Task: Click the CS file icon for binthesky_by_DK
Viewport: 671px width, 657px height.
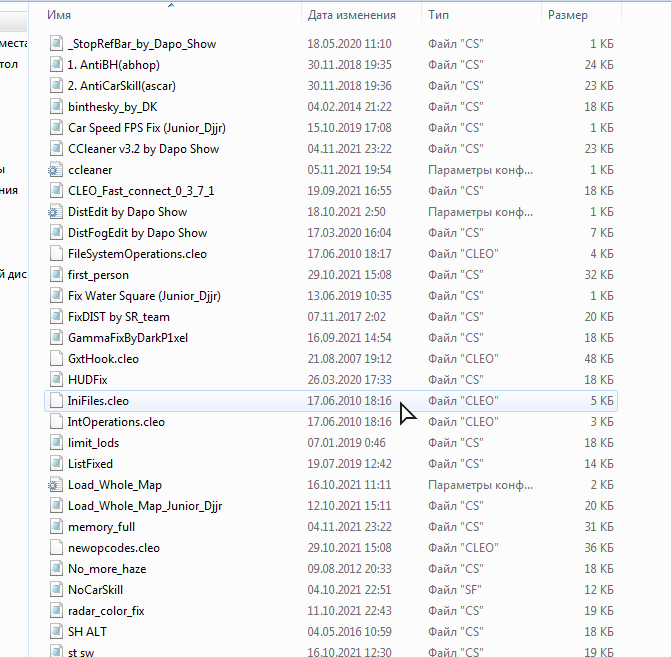Action: 56,107
